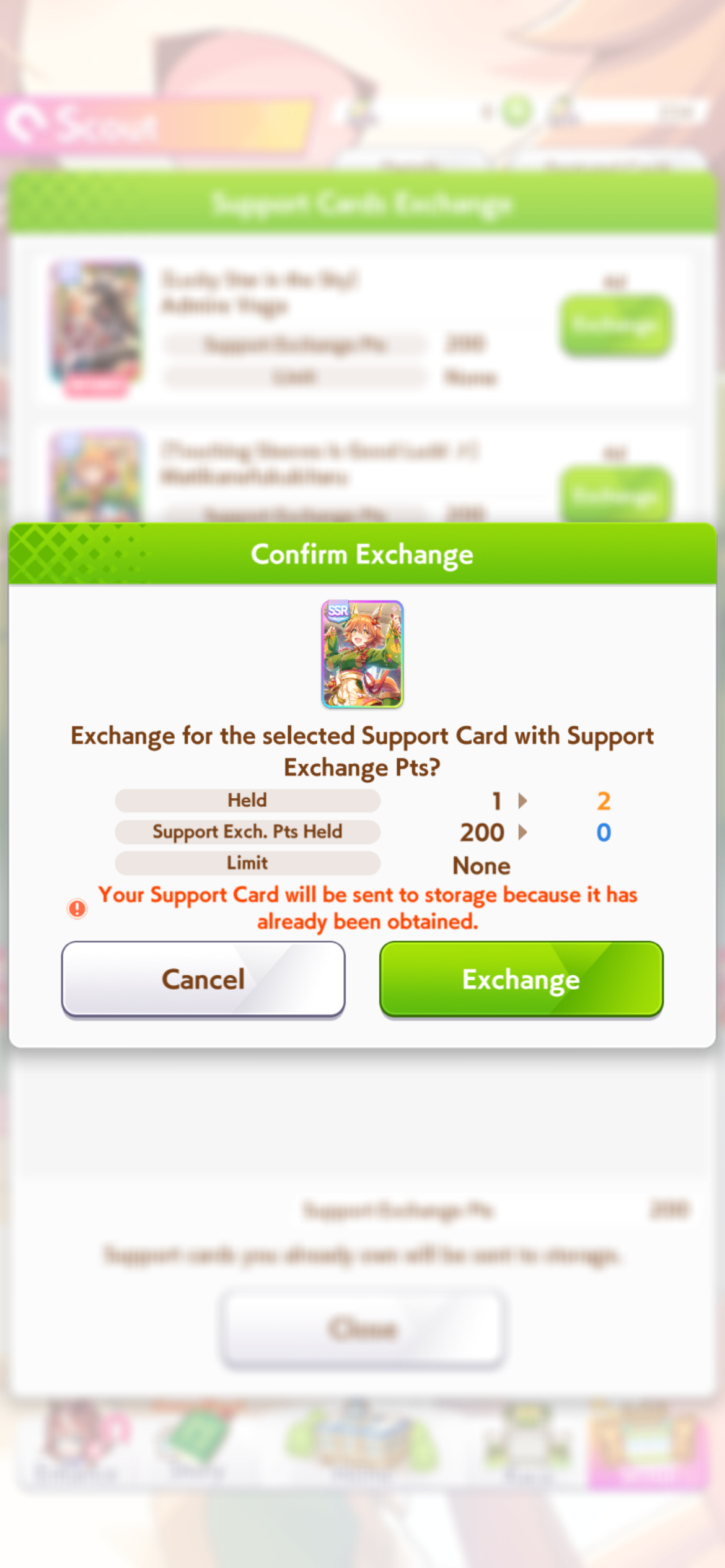Screen dimensions: 725x1568
Task: Tap the first blurred support card thumbnail
Action: (96, 328)
